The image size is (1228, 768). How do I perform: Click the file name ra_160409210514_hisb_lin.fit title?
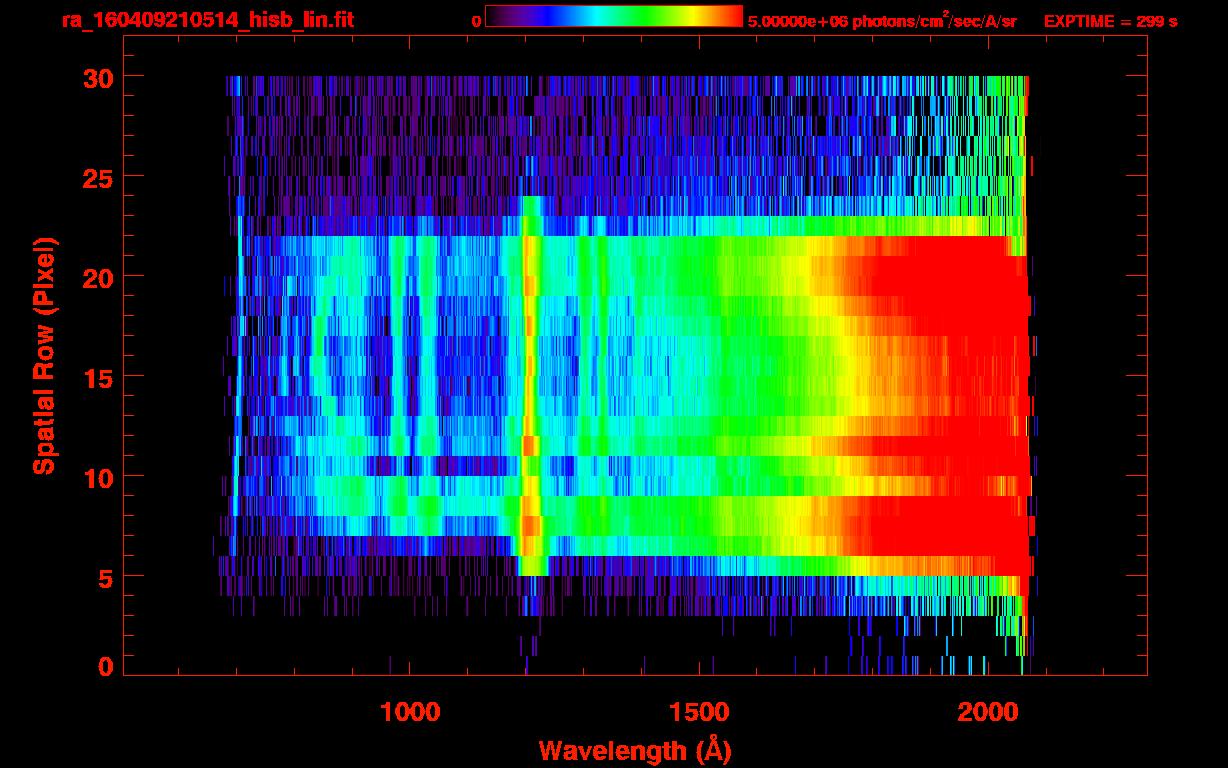point(178,20)
